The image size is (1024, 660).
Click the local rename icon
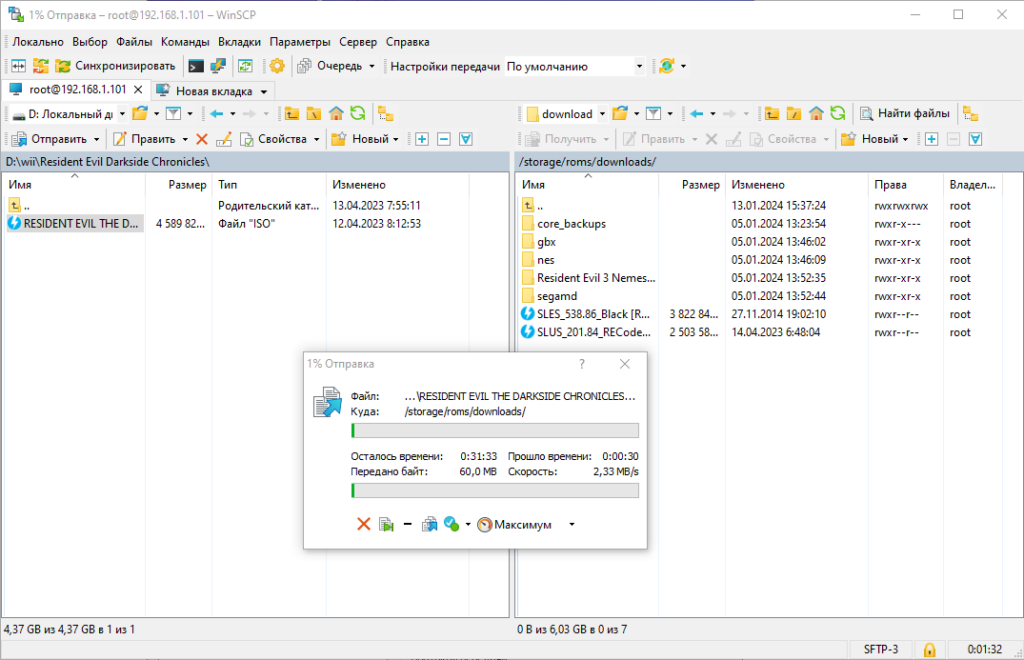click(224, 139)
